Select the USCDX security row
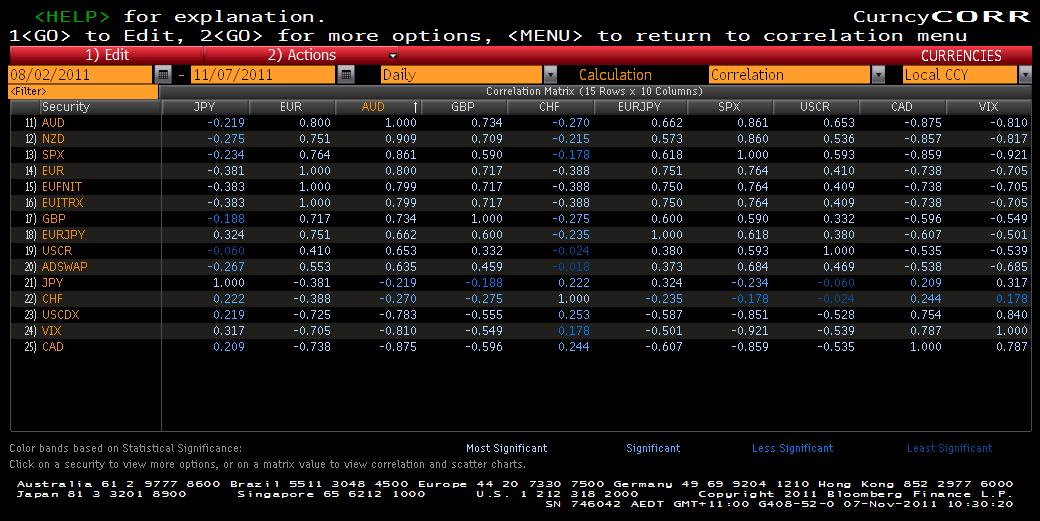The height and width of the screenshot is (521, 1040). pyautogui.click(x=62, y=315)
